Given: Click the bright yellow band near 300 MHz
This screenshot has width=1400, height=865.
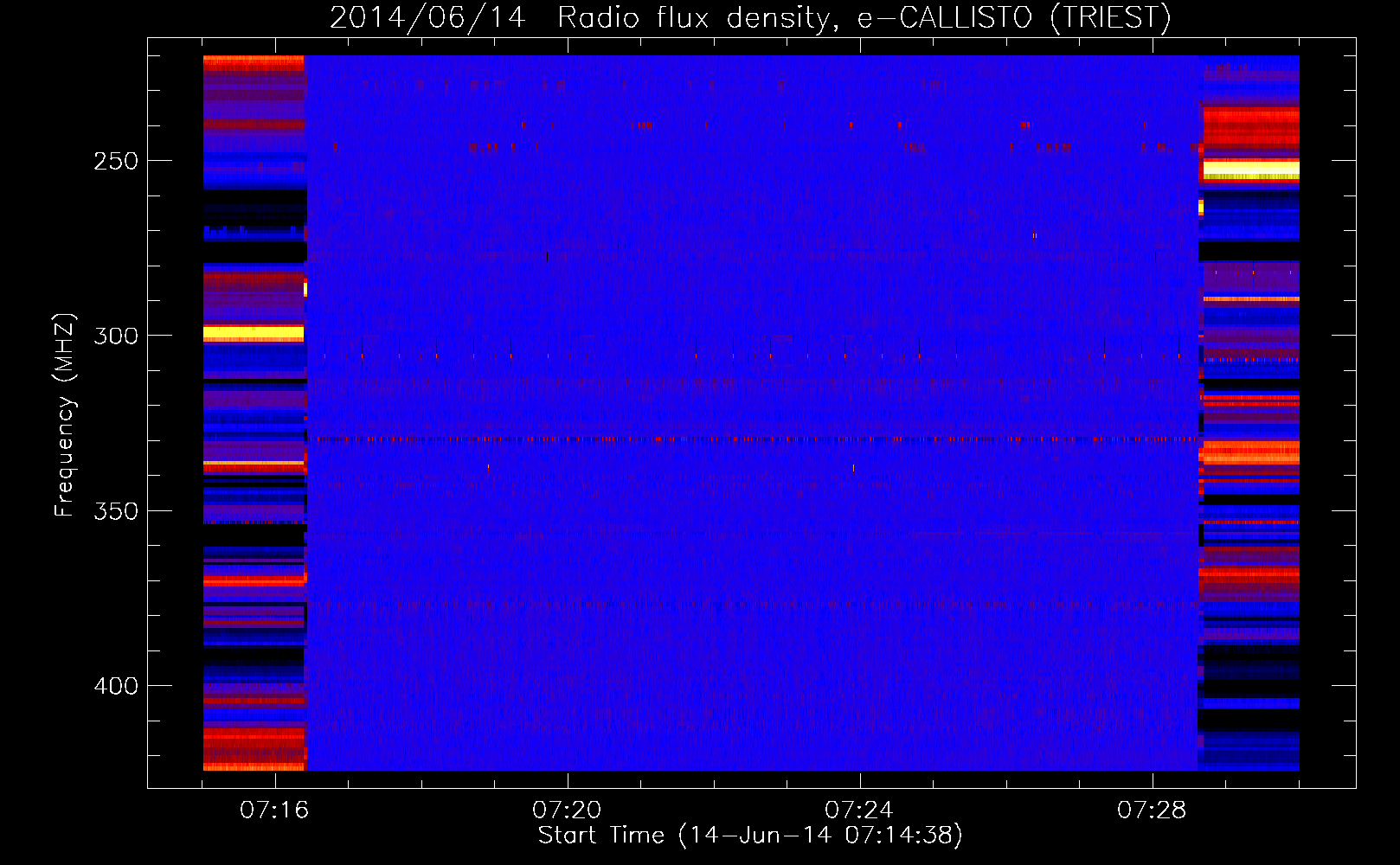Looking at the screenshot, I should [x=254, y=333].
